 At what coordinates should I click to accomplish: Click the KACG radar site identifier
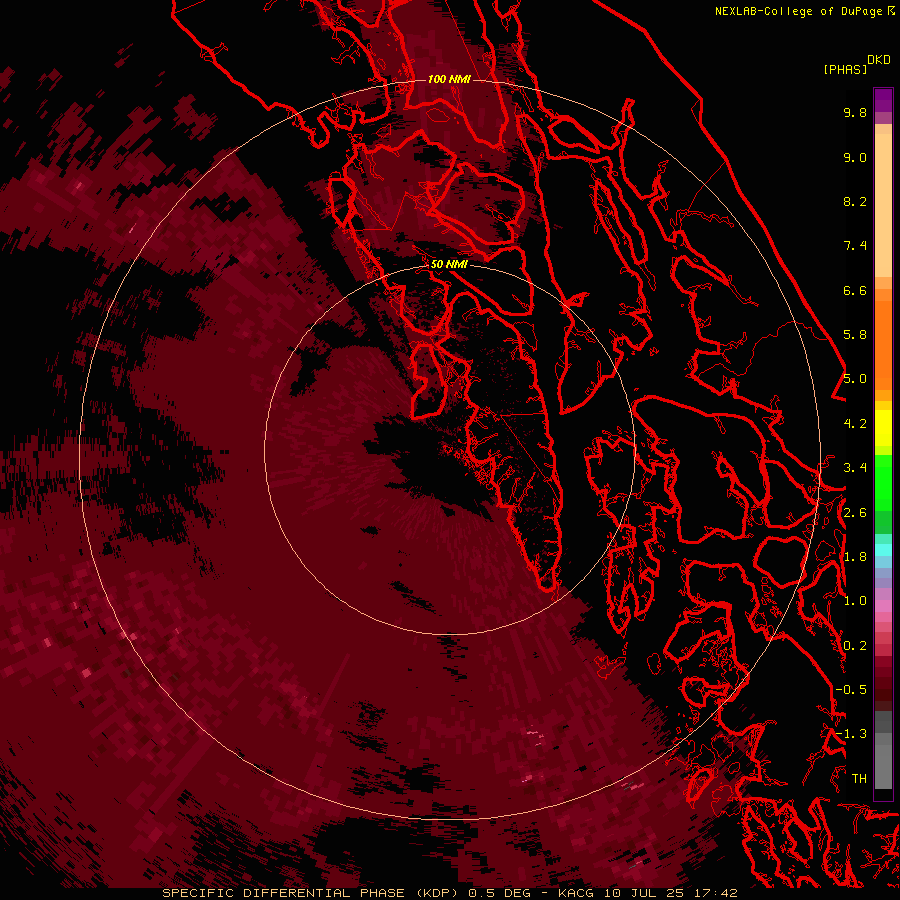pyautogui.click(x=577, y=893)
